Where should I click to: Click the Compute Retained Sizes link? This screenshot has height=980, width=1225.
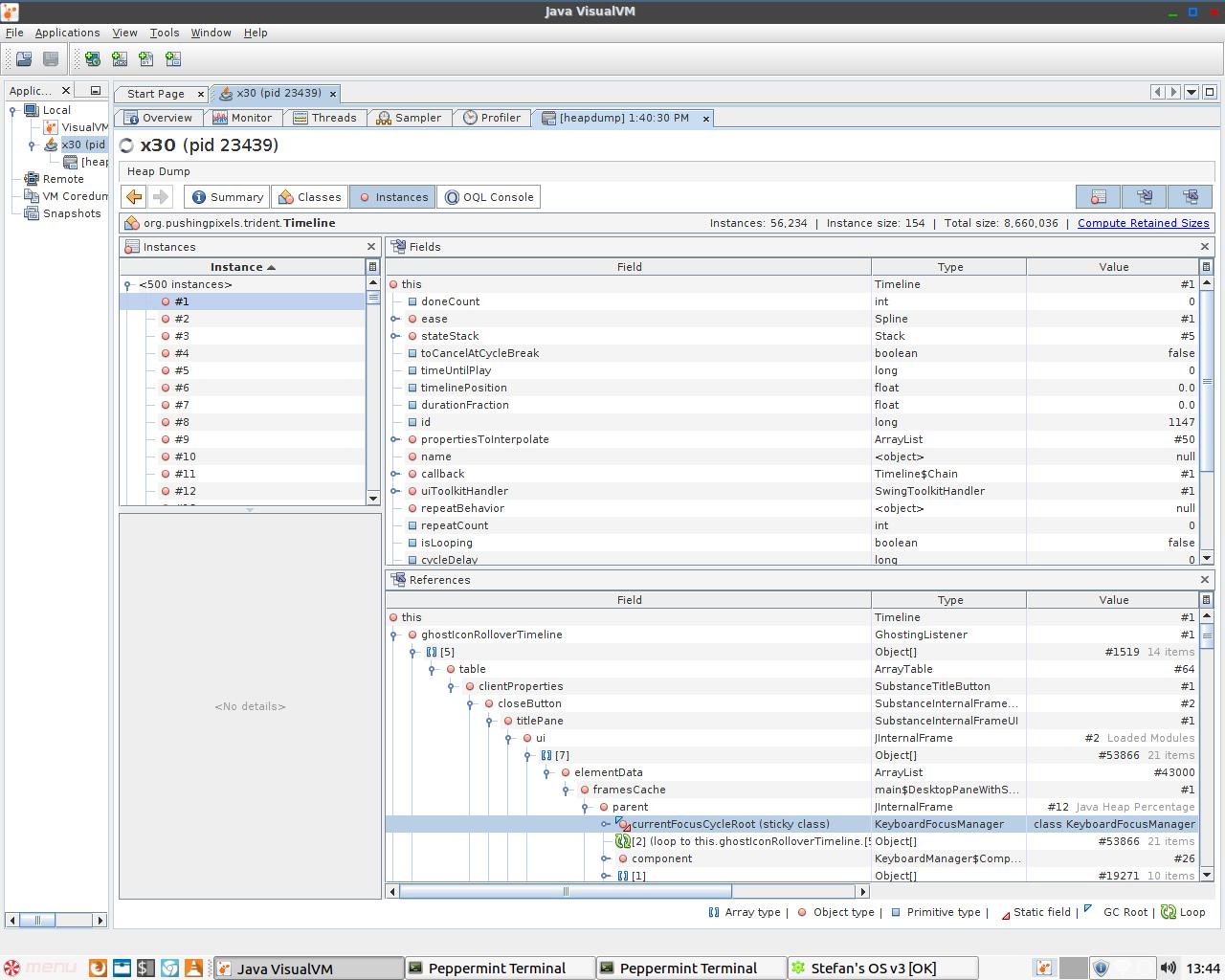pyautogui.click(x=1143, y=223)
